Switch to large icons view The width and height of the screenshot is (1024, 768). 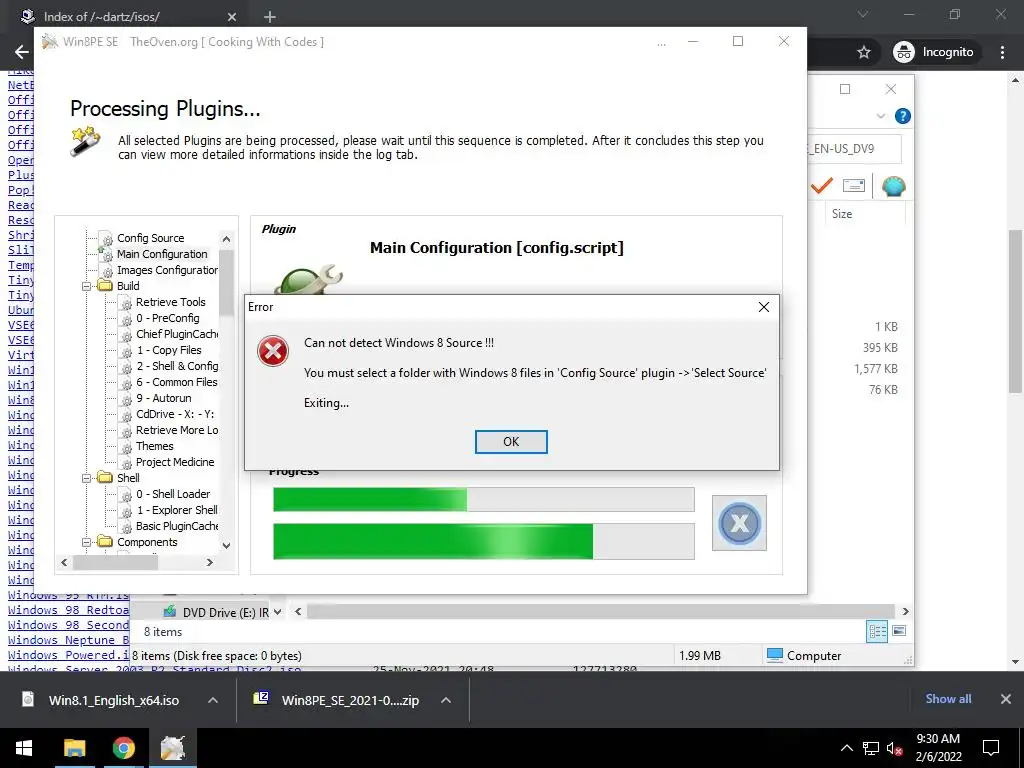pos(899,631)
